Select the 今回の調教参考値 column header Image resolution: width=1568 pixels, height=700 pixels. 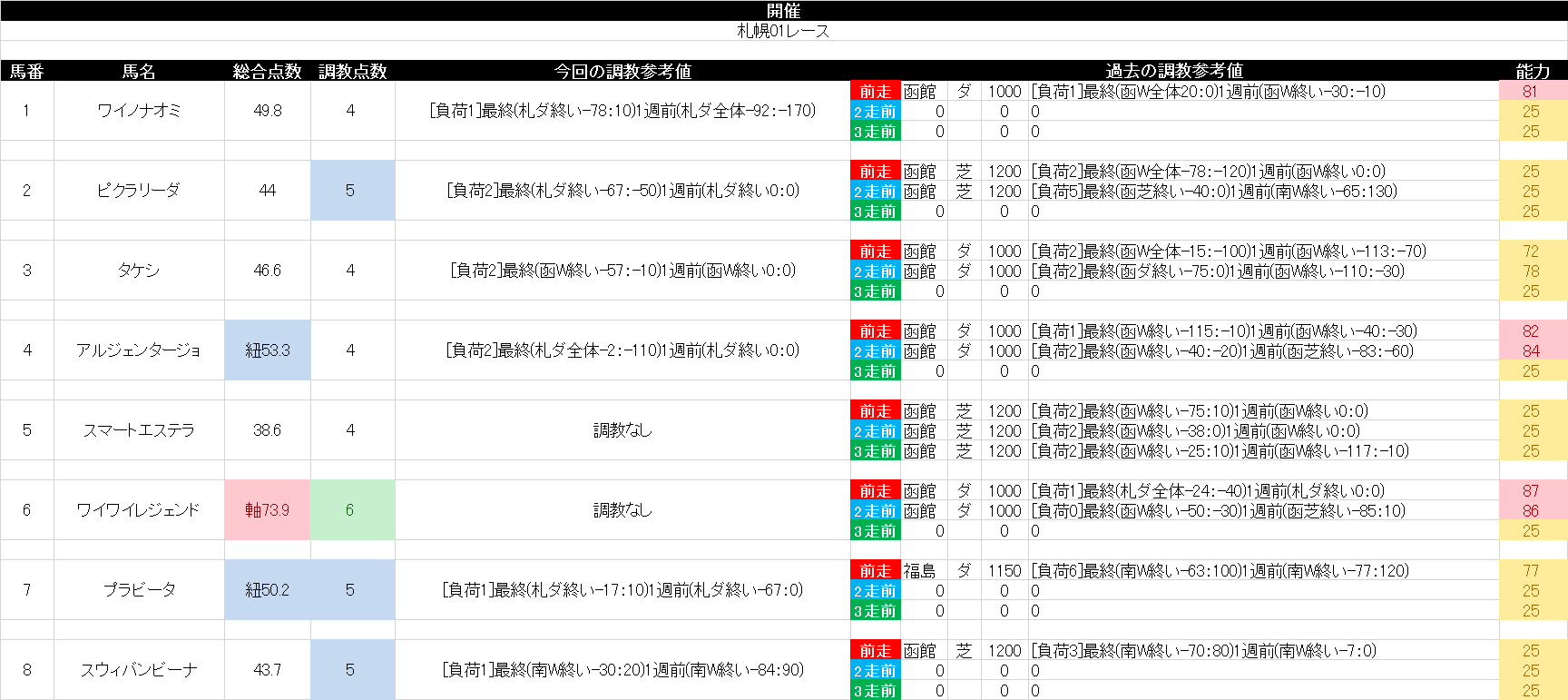(622, 71)
